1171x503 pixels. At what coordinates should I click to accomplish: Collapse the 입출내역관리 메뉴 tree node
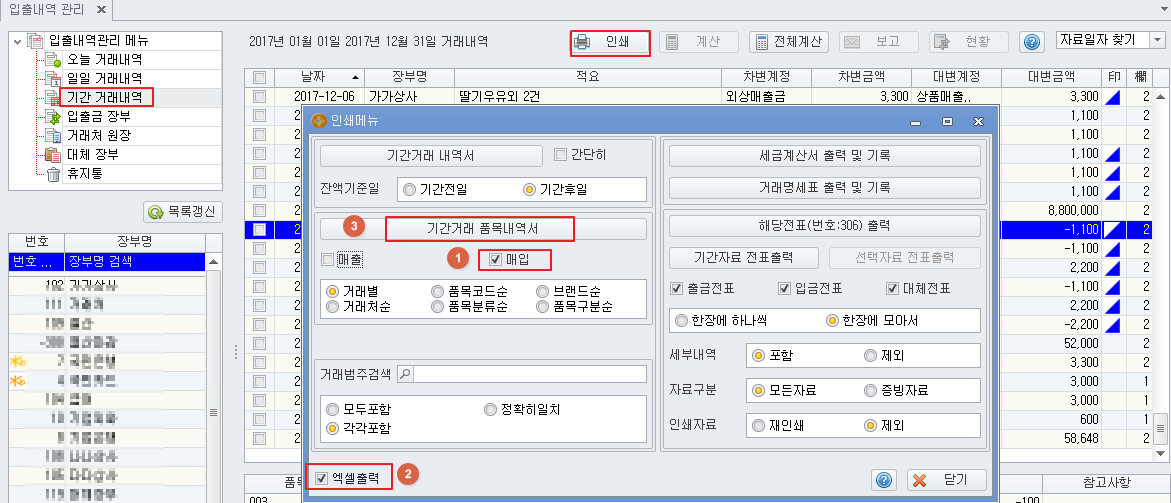point(17,41)
